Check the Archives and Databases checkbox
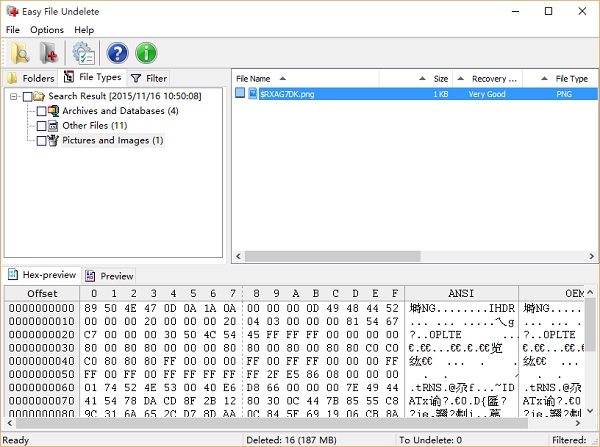600x447 pixels. (x=41, y=111)
